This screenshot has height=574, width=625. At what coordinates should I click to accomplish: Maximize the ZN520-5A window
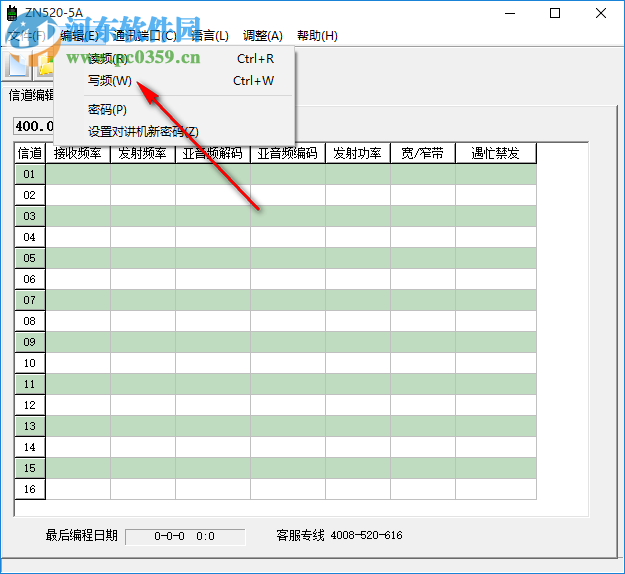point(555,13)
